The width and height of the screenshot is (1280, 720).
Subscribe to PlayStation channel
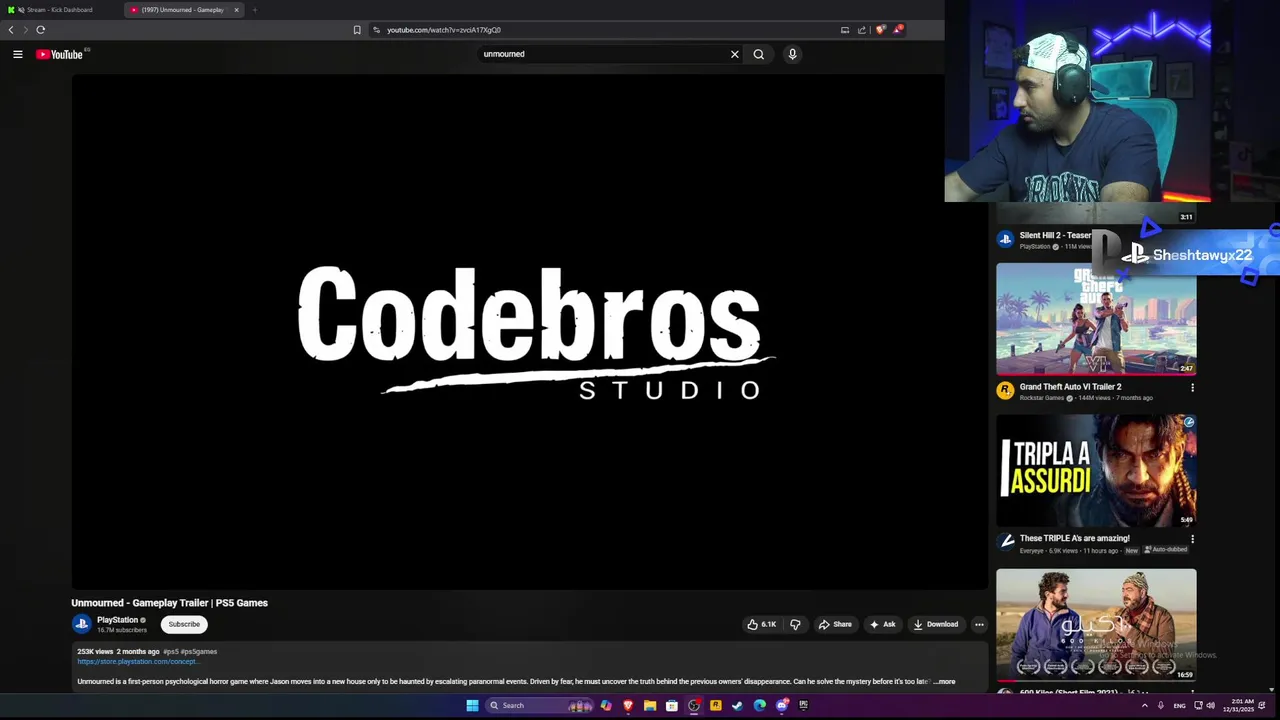pyautogui.click(x=184, y=624)
